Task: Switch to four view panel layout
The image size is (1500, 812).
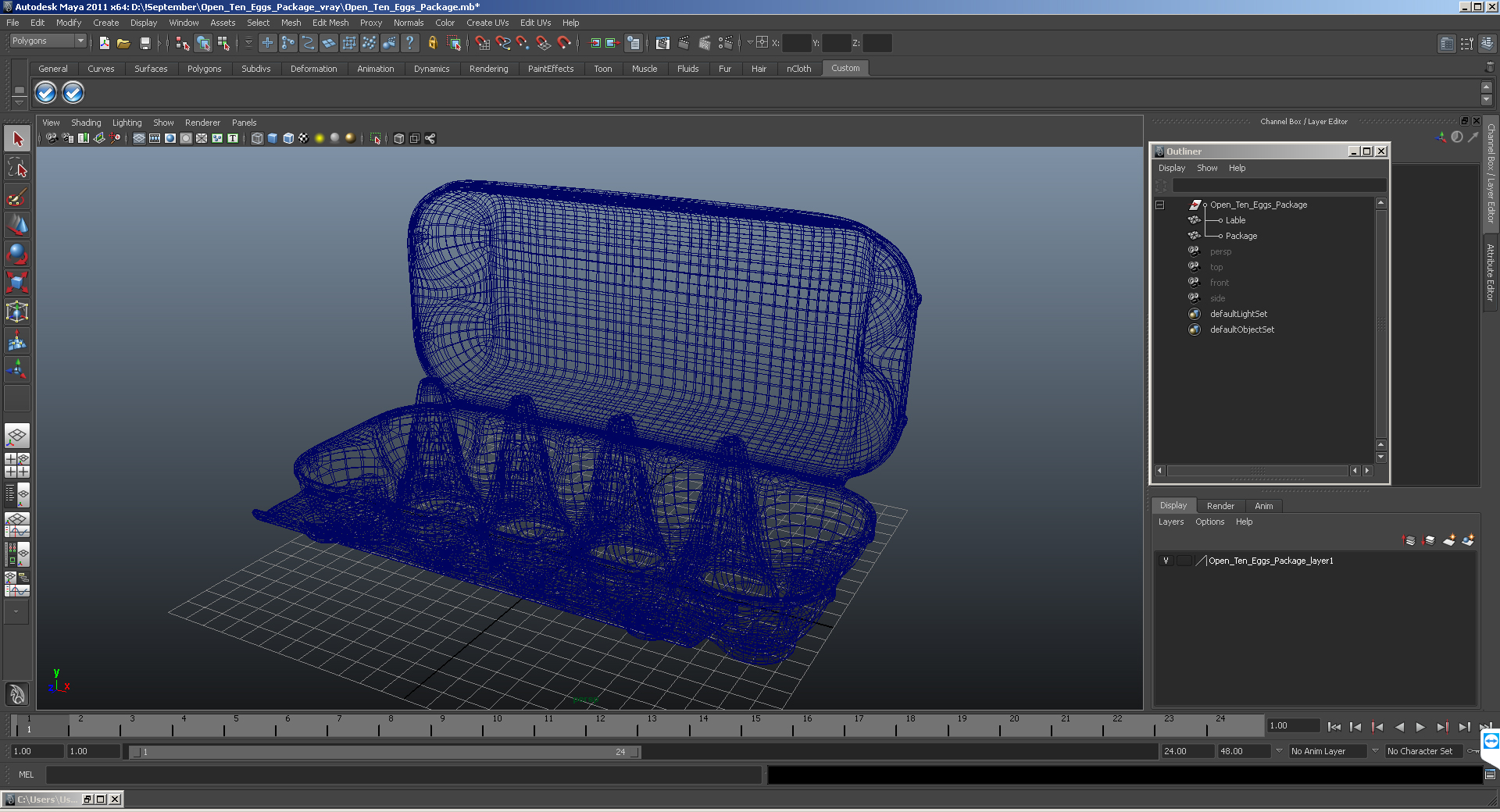Action: tap(17, 465)
